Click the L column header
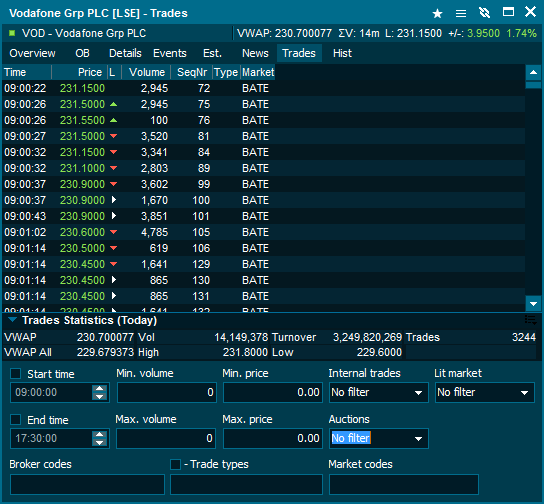544x504 pixels. click(114, 72)
